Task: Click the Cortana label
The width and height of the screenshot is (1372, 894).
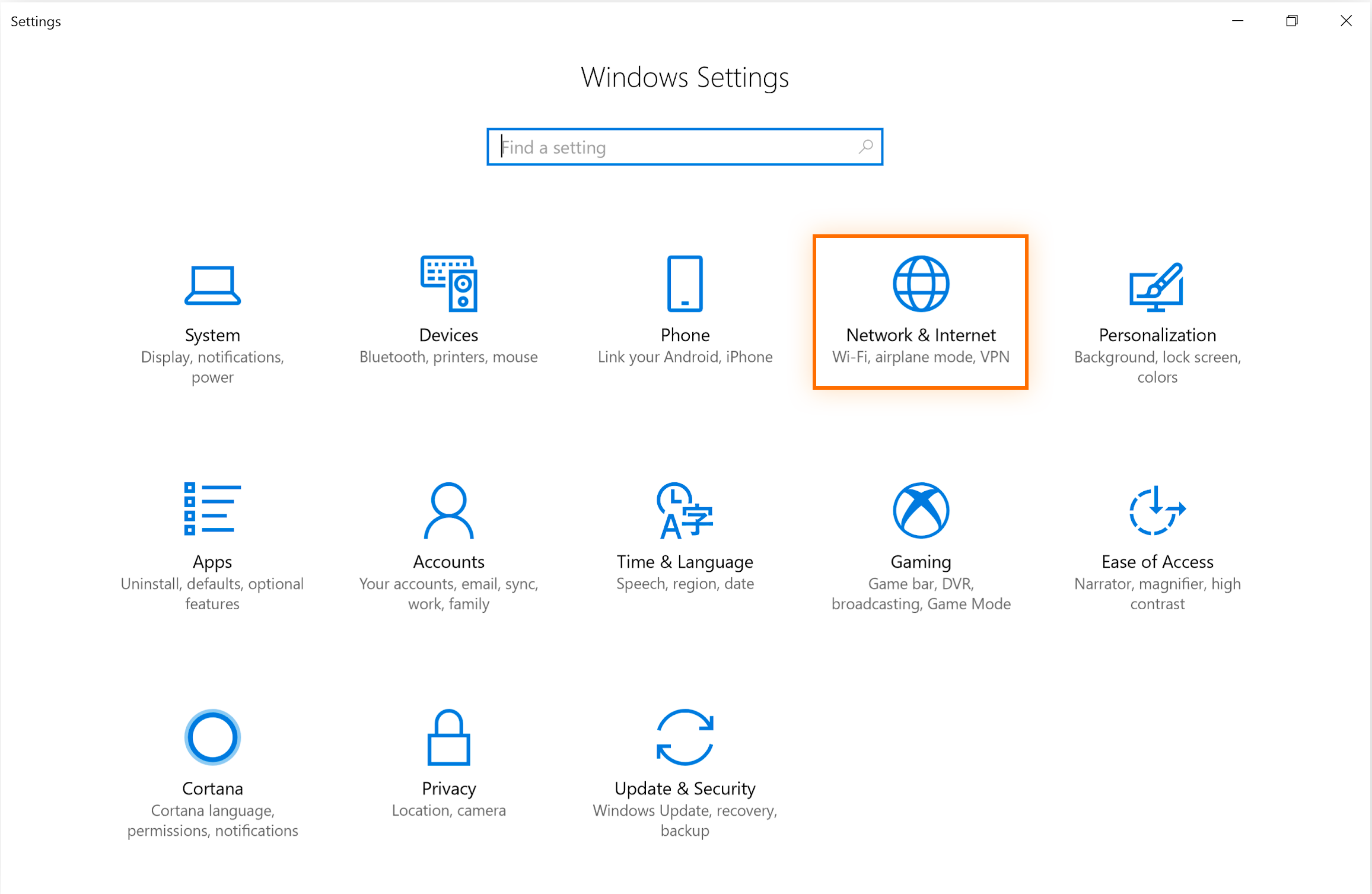Action: pos(212,788)
